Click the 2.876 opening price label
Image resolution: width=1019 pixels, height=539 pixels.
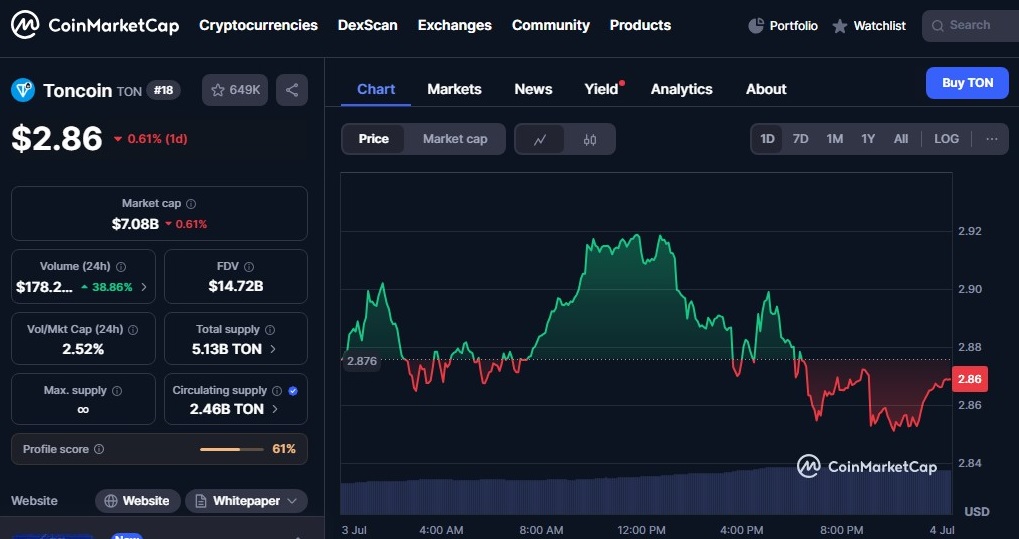[x=361, y=361]
